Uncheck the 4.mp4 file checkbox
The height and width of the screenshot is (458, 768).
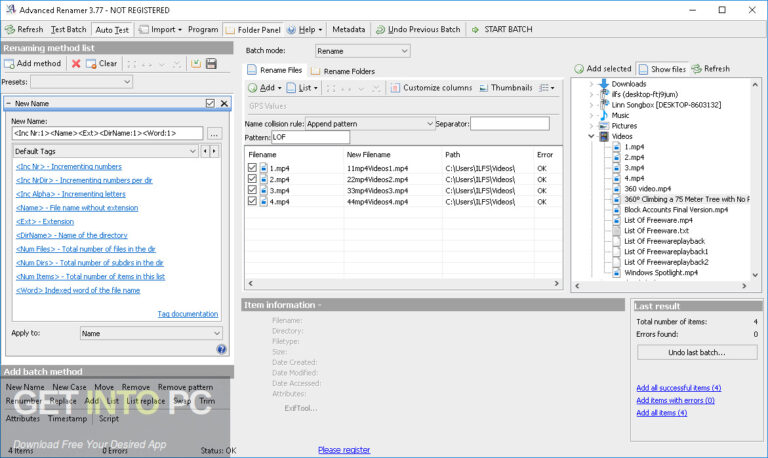click(252, 201)
